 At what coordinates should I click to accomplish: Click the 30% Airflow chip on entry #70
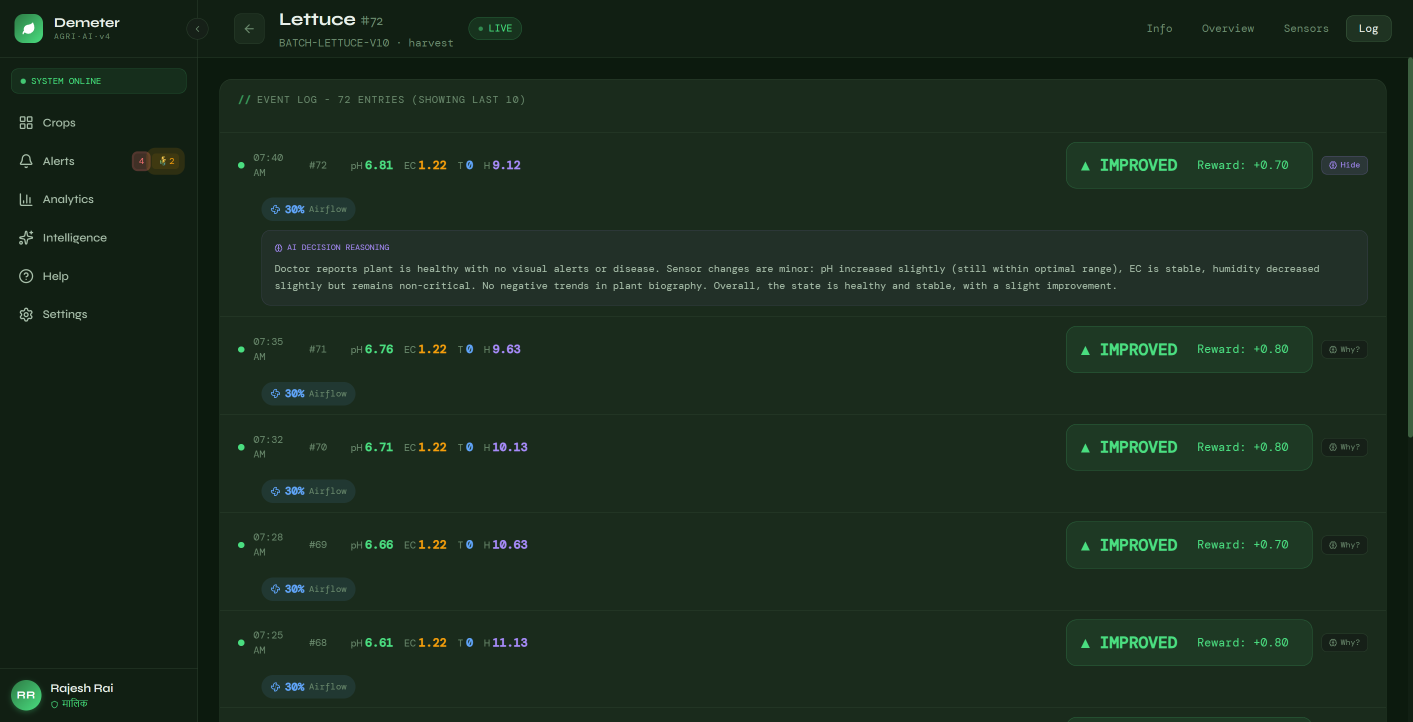pos(308,492)
